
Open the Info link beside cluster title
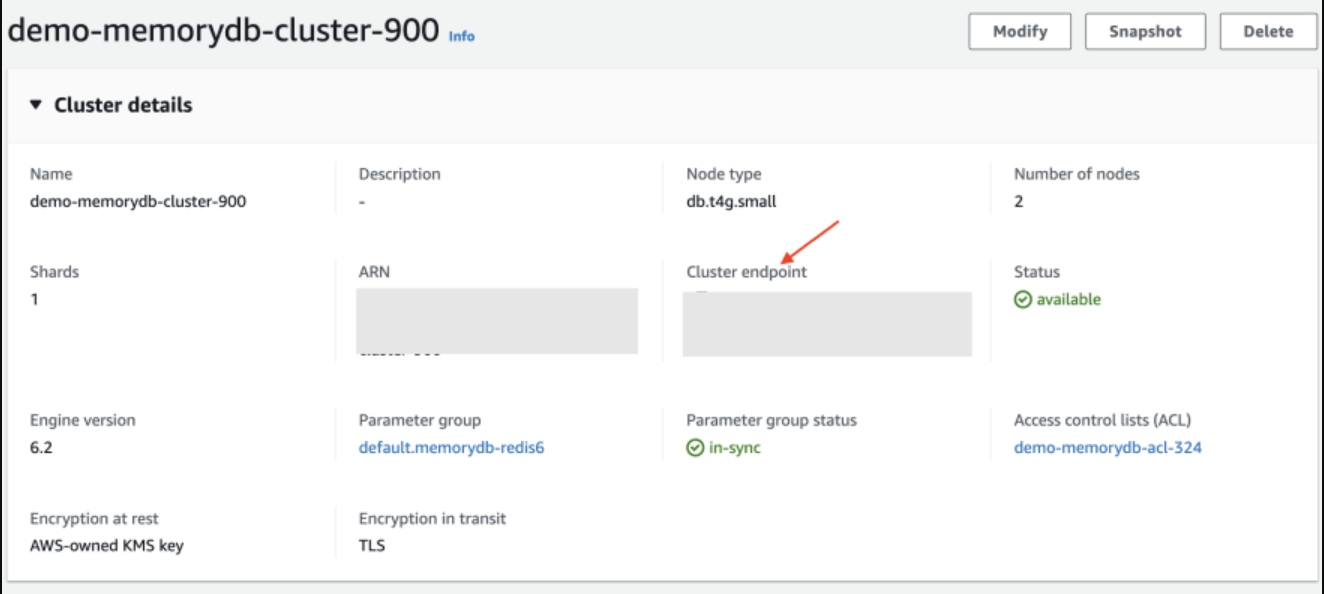pos(462,36)
